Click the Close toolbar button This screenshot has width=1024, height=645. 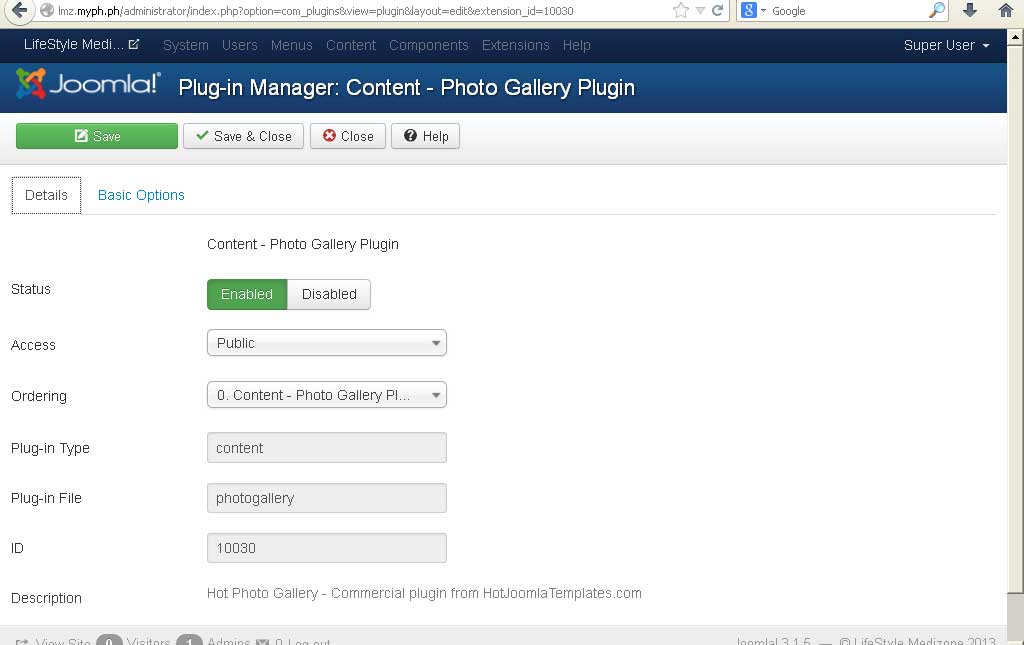[x=347, y=136]
